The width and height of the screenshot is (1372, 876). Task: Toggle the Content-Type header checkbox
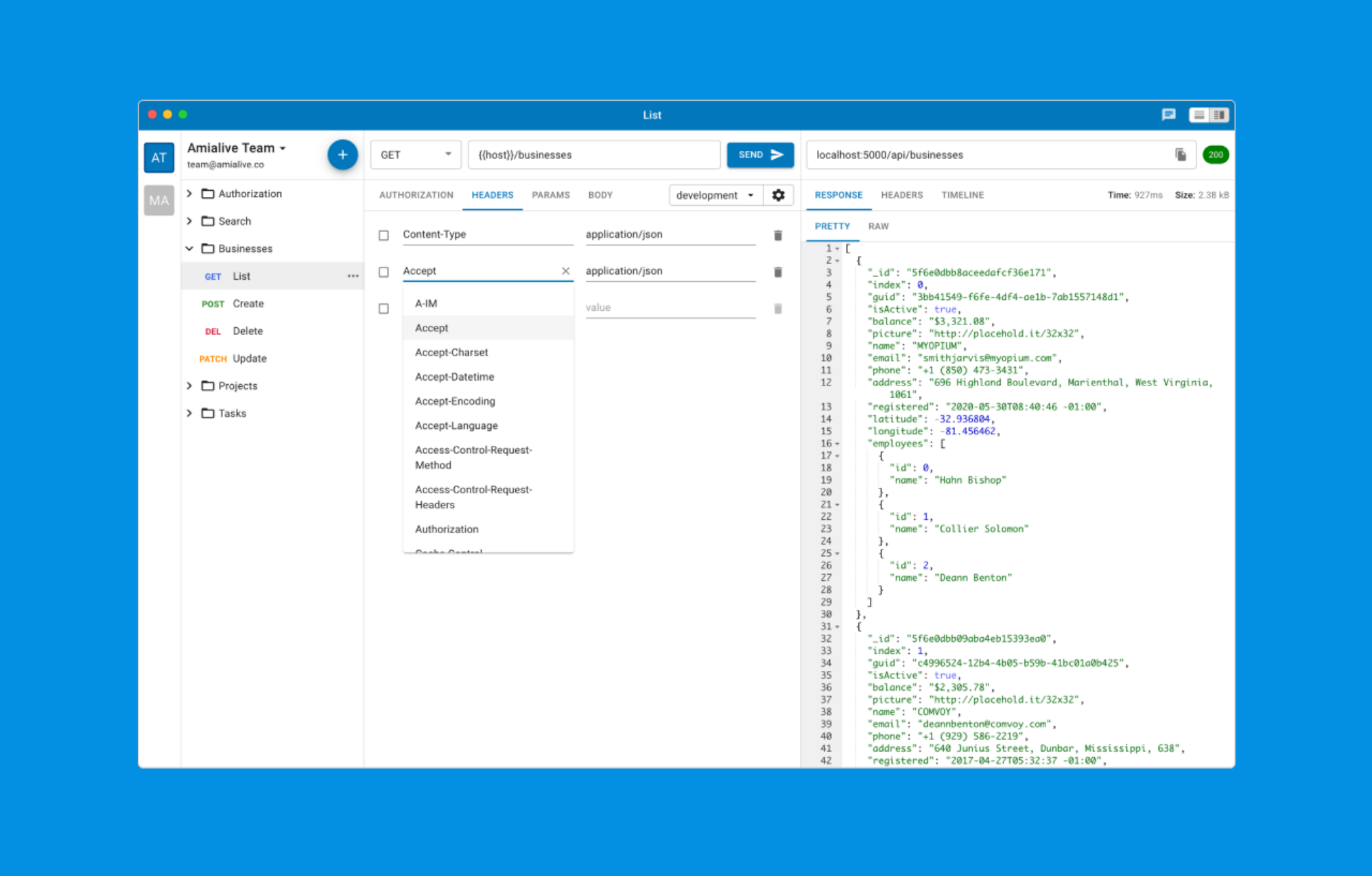point(383,235)
